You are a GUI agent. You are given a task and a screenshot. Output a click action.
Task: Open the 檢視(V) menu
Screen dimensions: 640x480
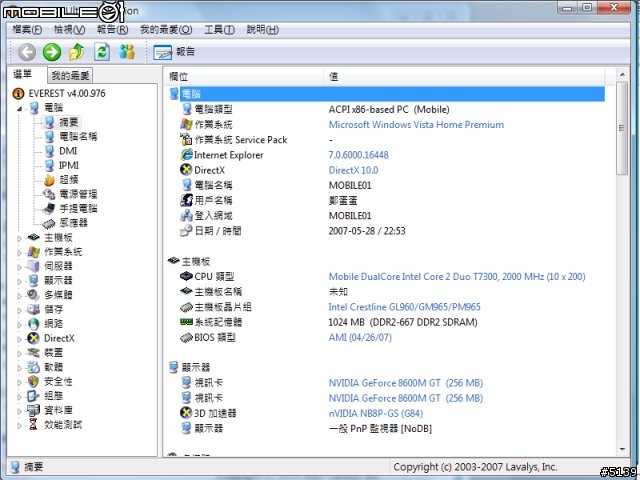tap(69, 30)
